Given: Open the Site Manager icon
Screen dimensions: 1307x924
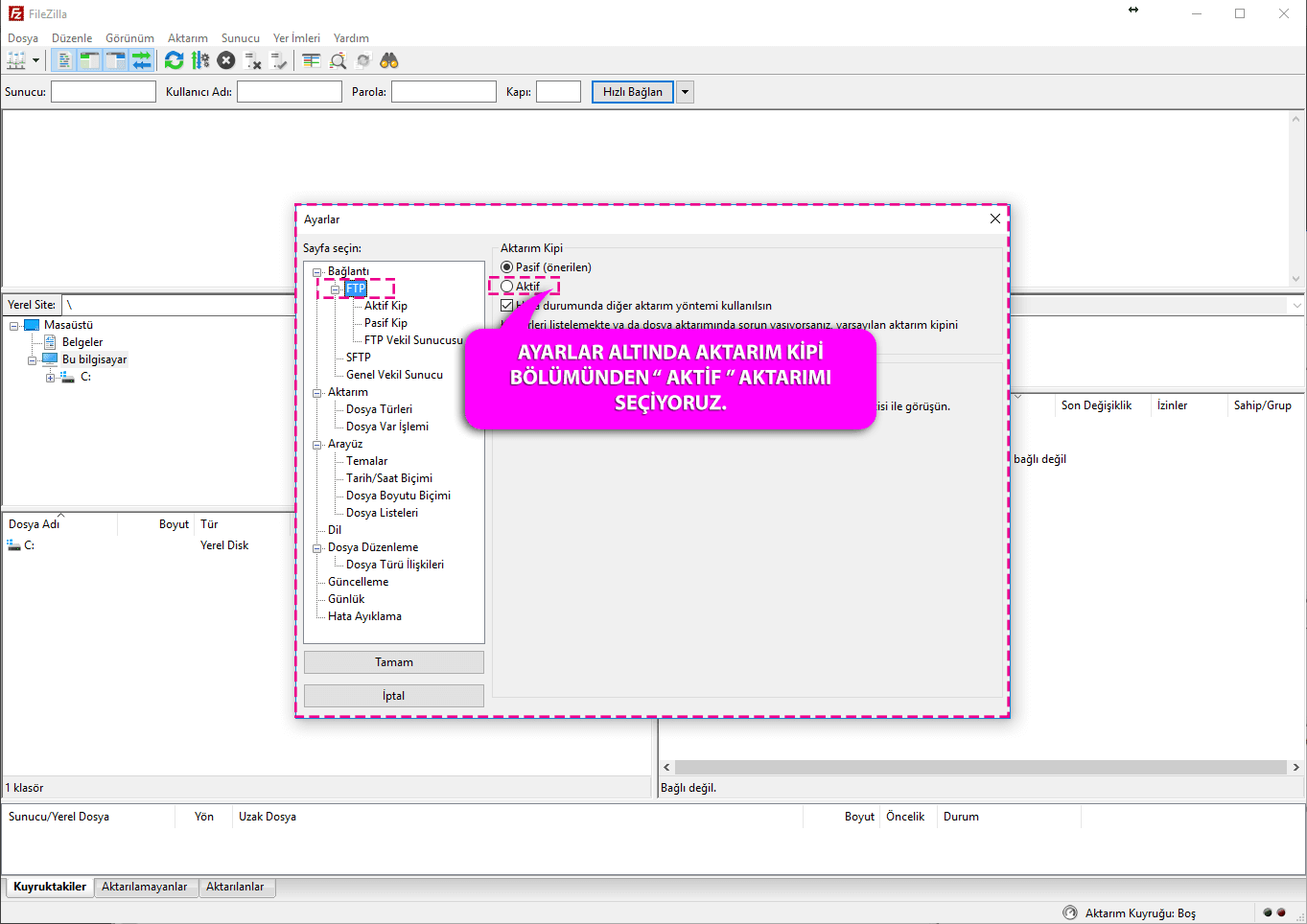Looking at the screenshot, I should [16, 60].
